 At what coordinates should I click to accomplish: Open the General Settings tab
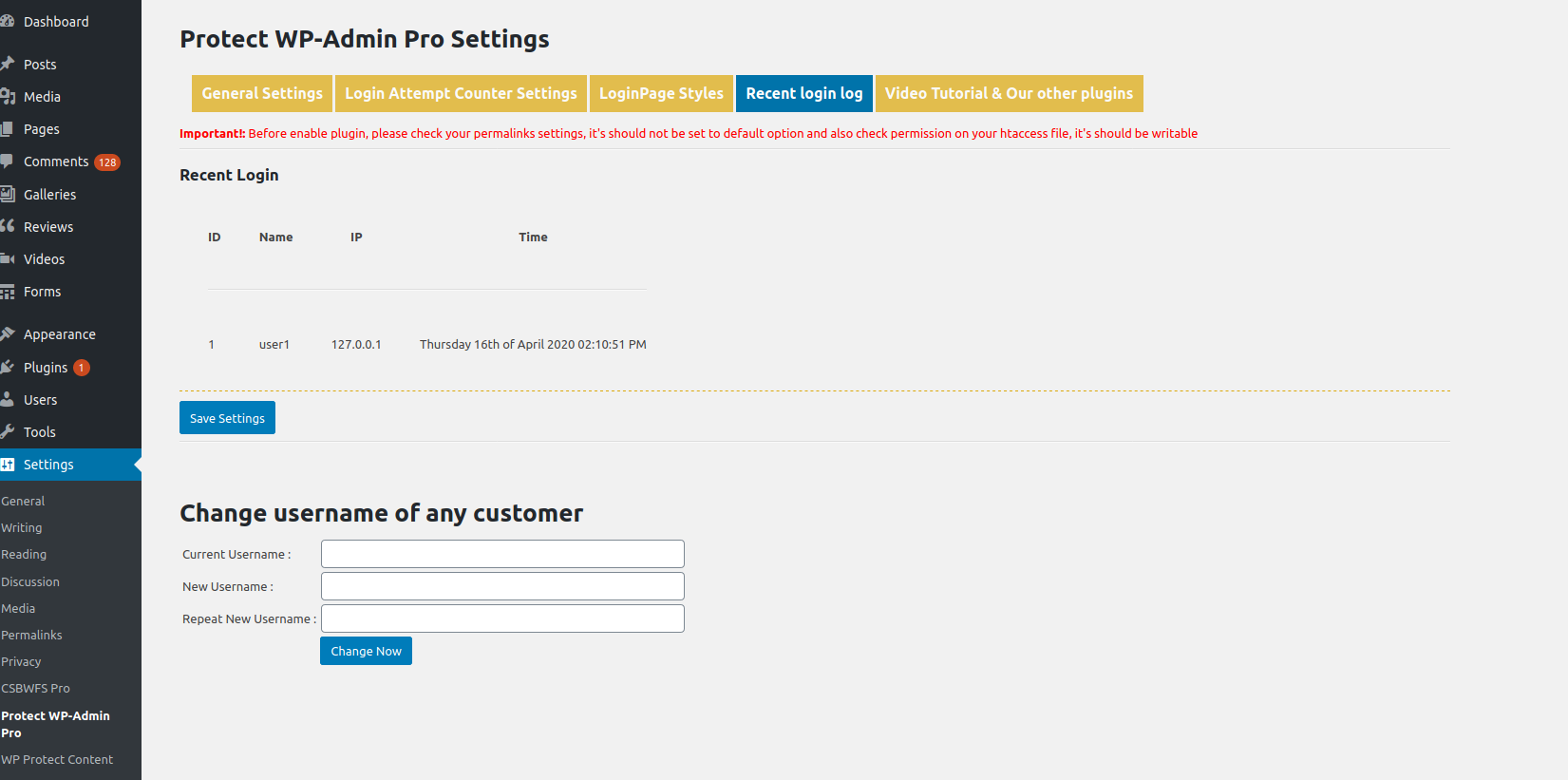coord(262,93)
